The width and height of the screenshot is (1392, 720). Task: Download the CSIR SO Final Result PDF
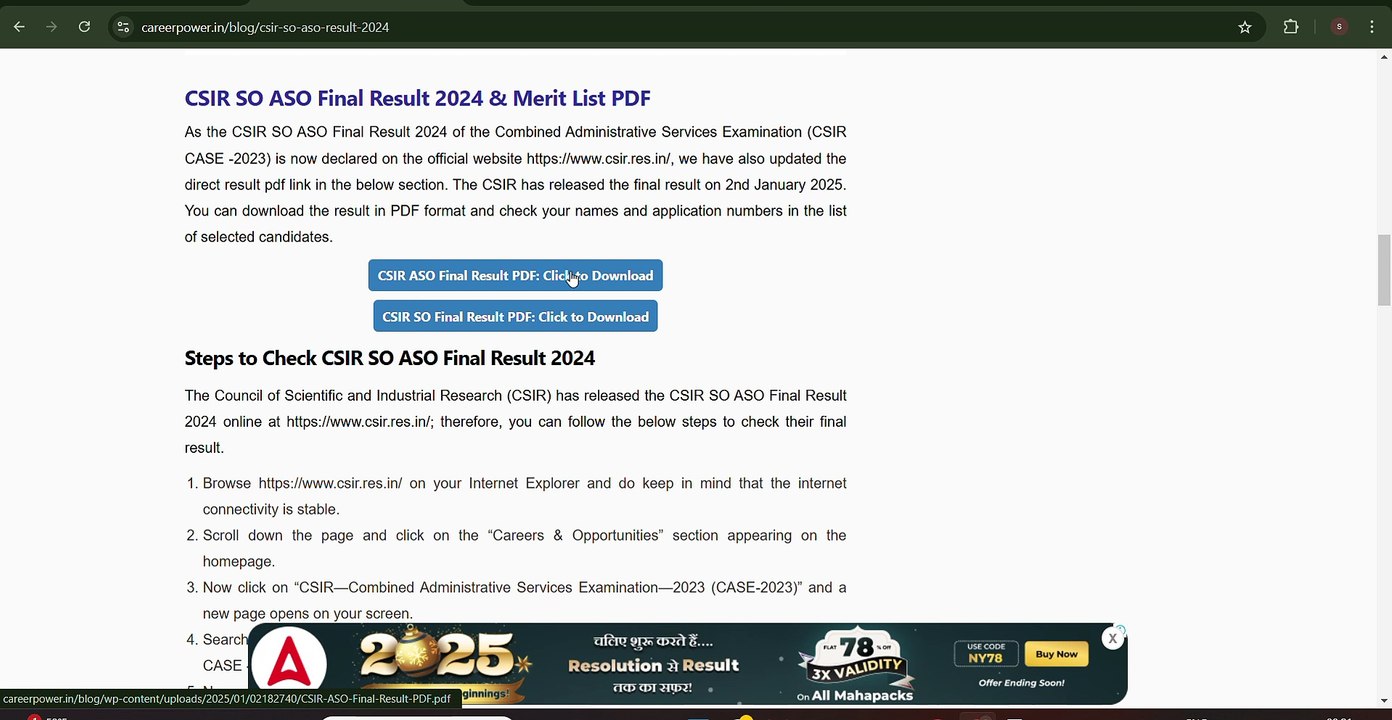pyautogui.click(x=515, y=317)
